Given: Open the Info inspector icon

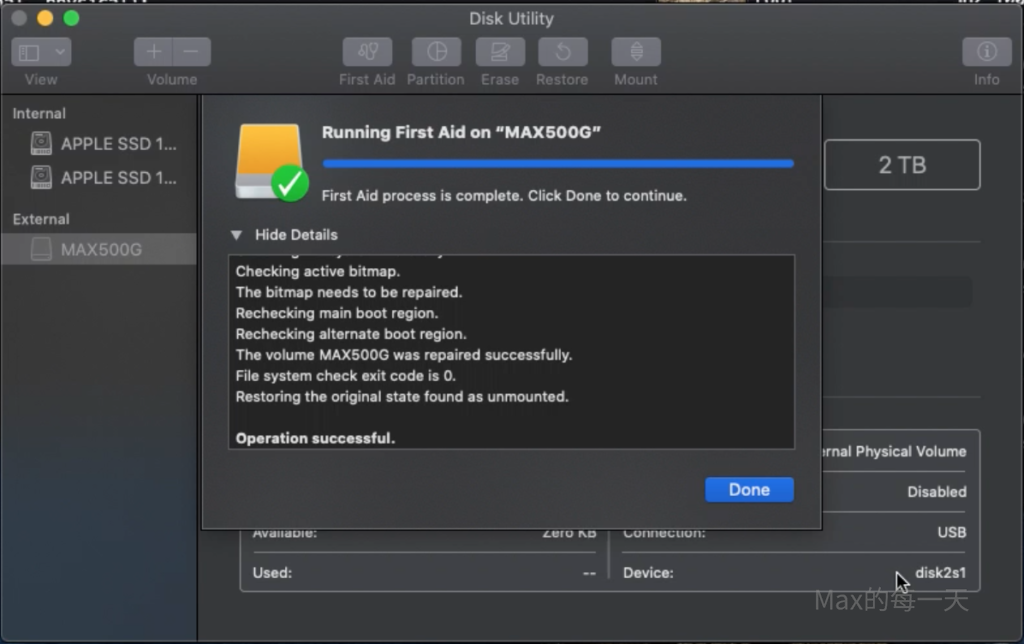Looking at the screenshot, I should pyautogui.click(x=986, y=52).
